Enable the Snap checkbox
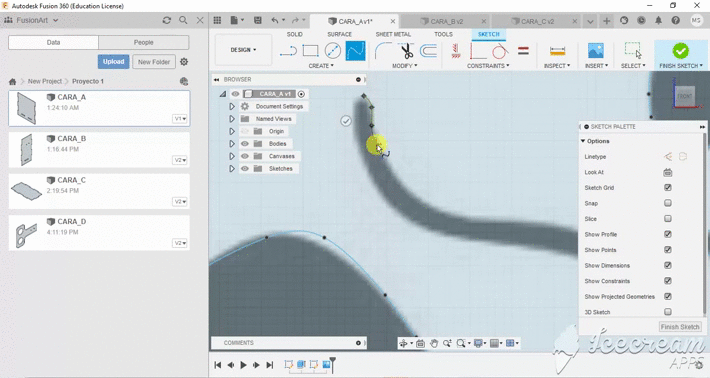 click(x=667, y=203)
